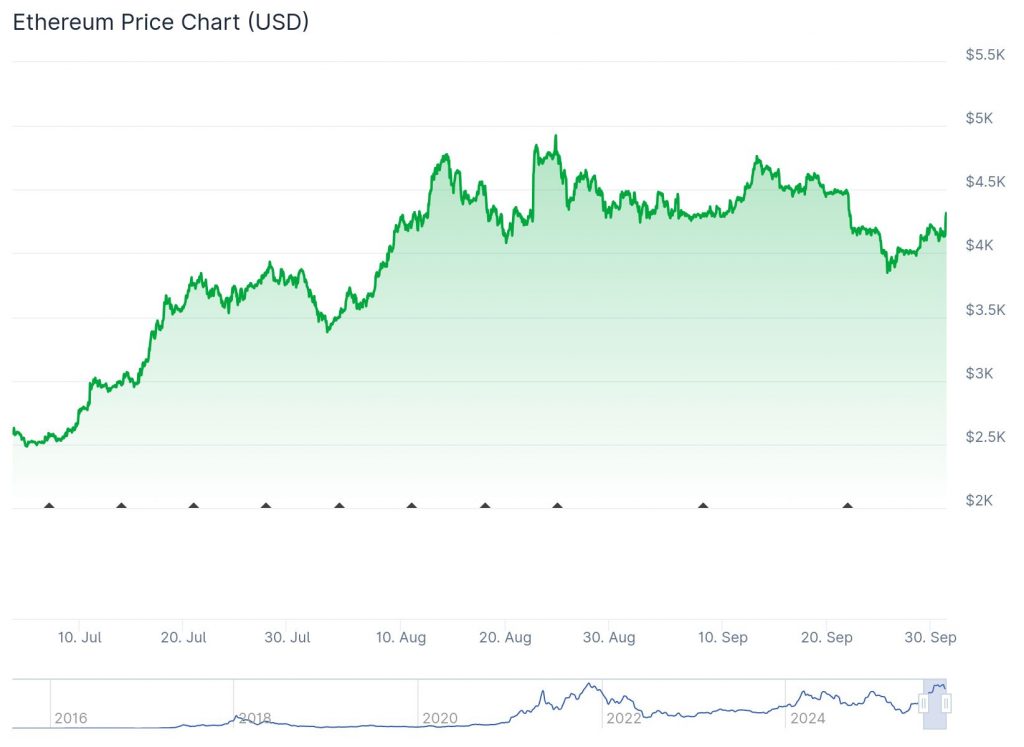The image size is (1024, 747).
Task: Click the left handle of the range navigator
Action: tap(924, 704)
